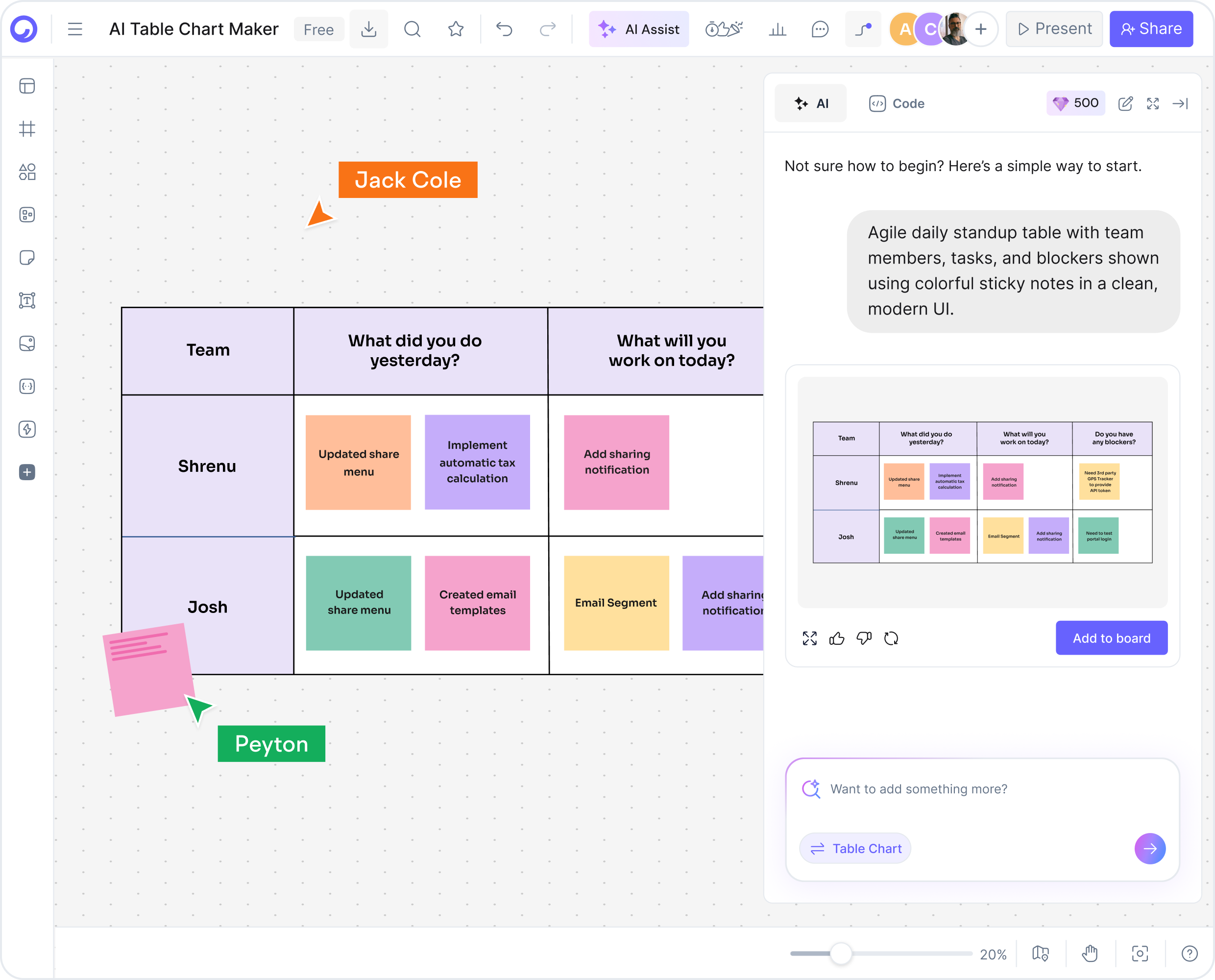Collapse the AI side panel
This screenshot has height=980, width=1215.
tap(1180, 103)
